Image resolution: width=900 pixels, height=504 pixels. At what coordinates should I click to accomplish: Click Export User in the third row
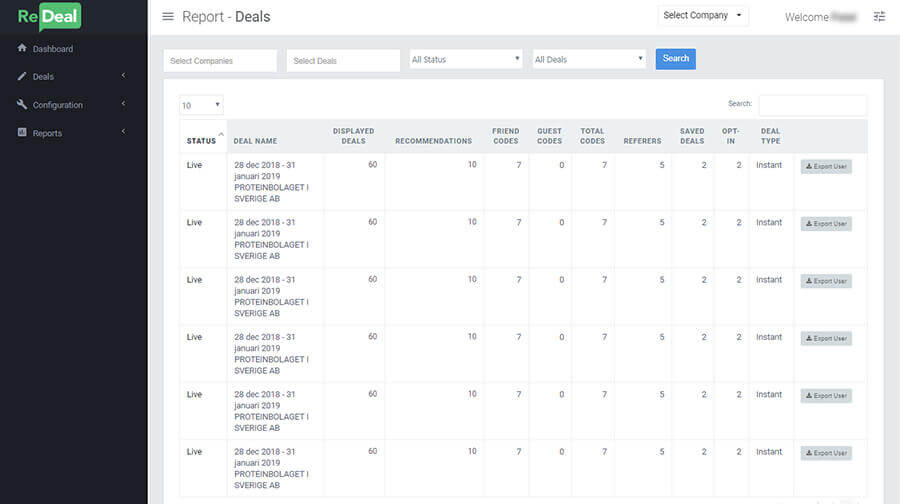pos(826,281)
